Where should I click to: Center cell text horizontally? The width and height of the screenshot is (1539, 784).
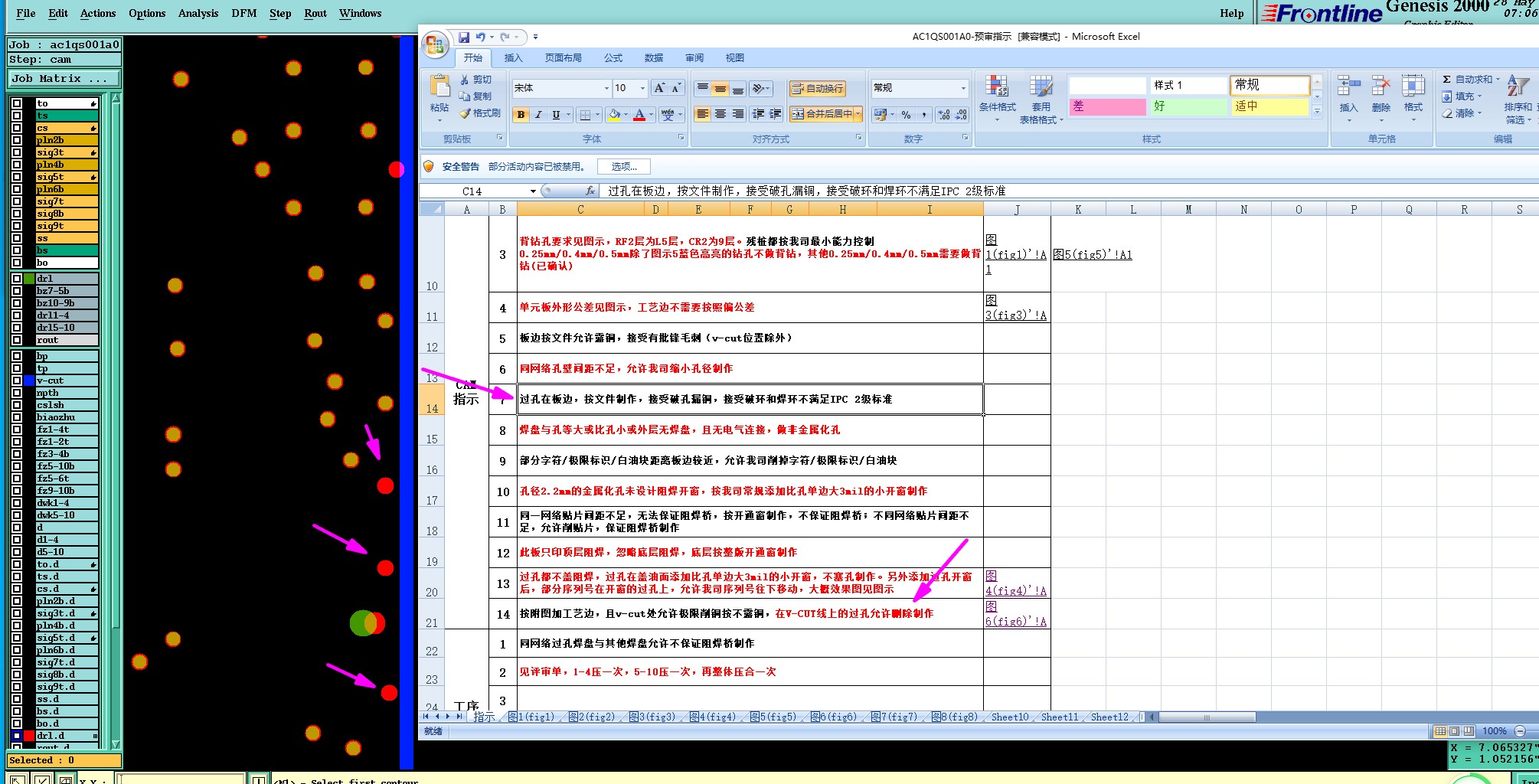[720, 114]
